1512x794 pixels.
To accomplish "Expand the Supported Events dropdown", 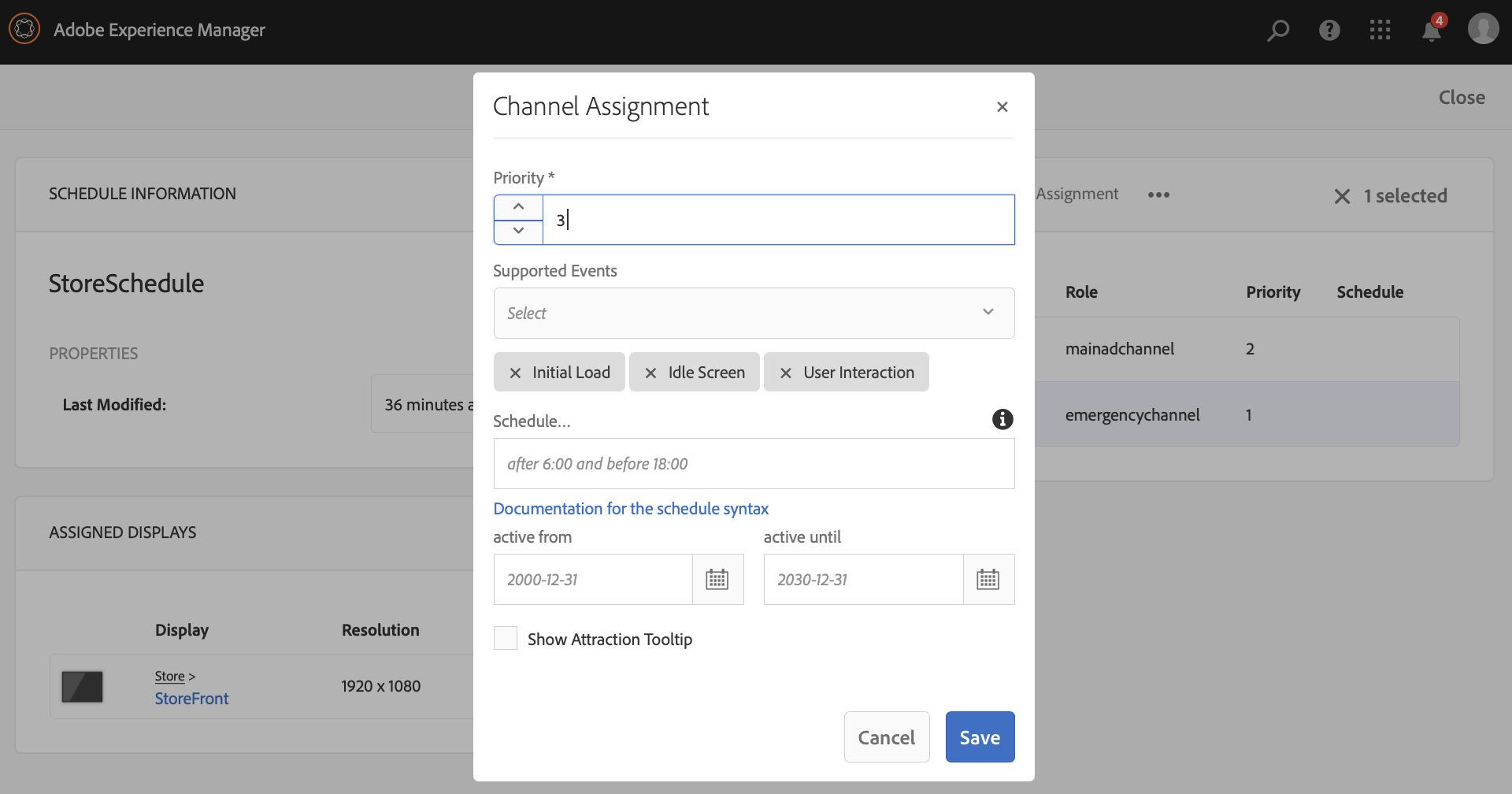I will pyautogui.click(x=753, y=313).
